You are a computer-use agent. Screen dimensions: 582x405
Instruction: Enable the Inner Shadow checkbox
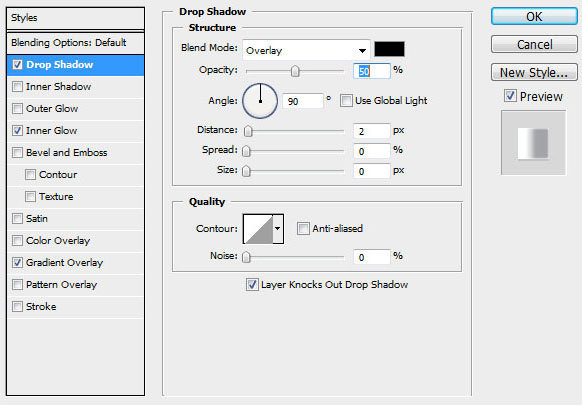(x=17, y=86)
